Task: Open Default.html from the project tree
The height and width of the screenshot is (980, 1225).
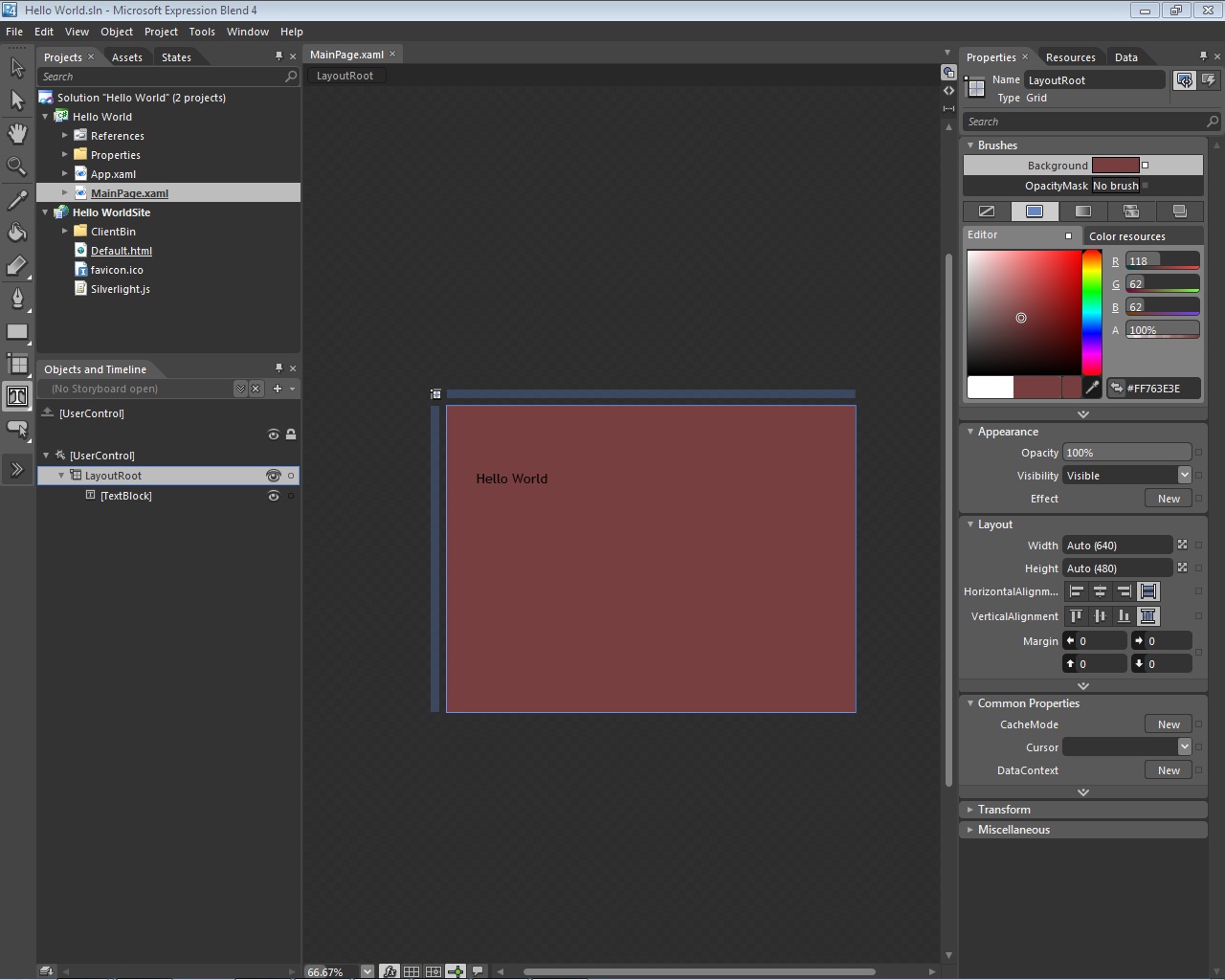Action: click(122, 250)
